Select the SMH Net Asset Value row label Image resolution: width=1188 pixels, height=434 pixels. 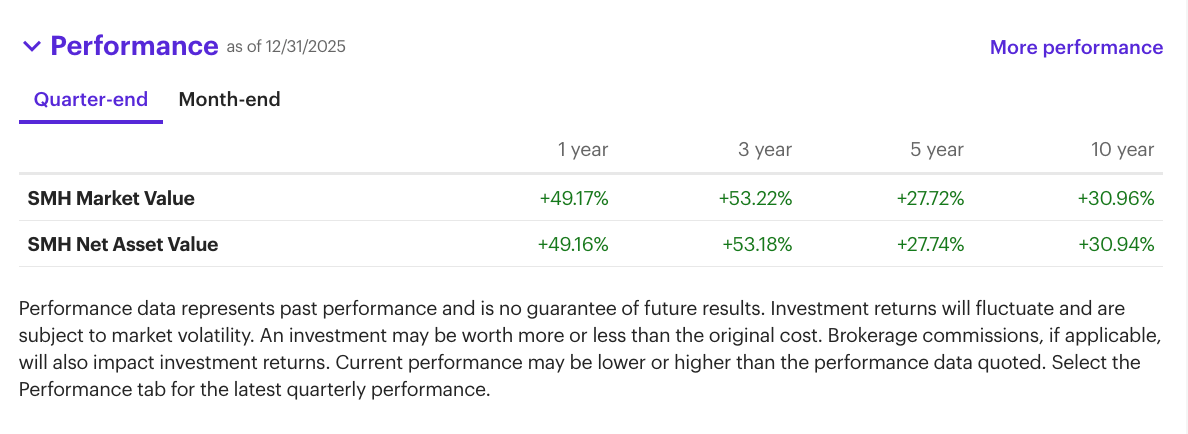click(123, 245)
